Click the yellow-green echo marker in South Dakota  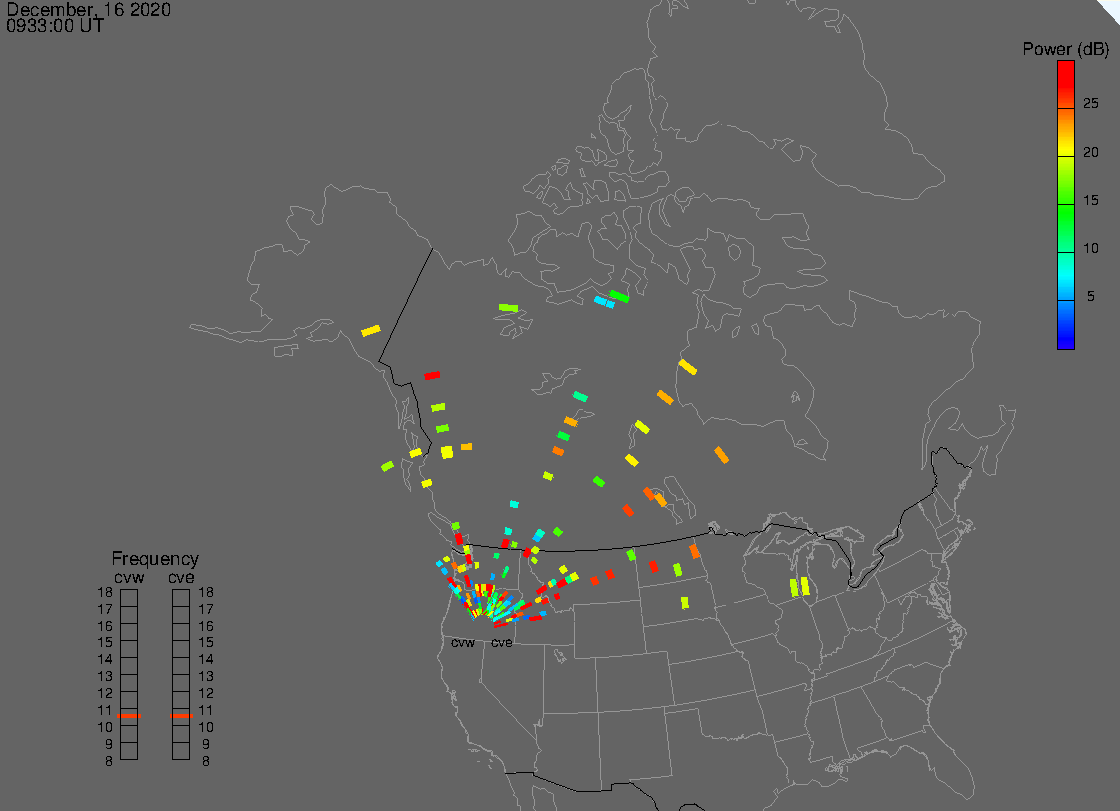pyautogui.click(x=685, y=602)
